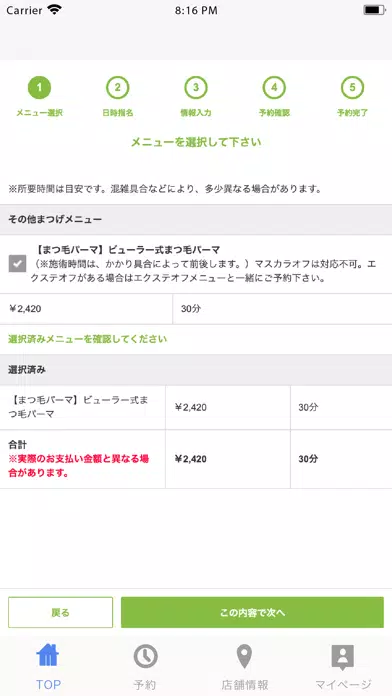Open the 店舗情報 map pin icon

point(244,657)
